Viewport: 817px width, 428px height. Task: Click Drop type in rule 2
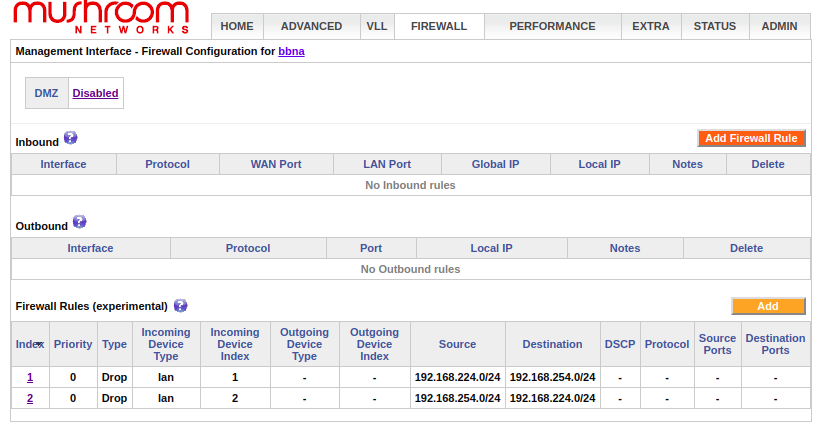pos(115,398)
